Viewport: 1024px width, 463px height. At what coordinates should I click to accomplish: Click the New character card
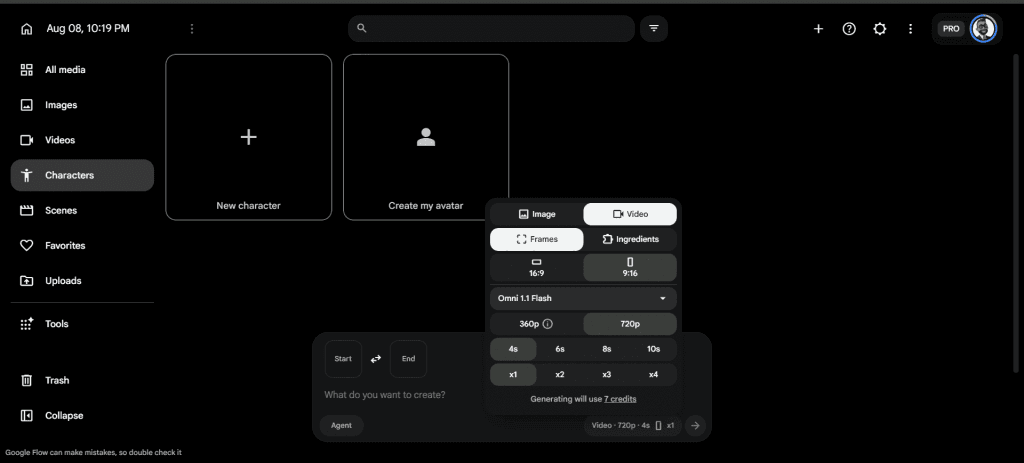249,137
